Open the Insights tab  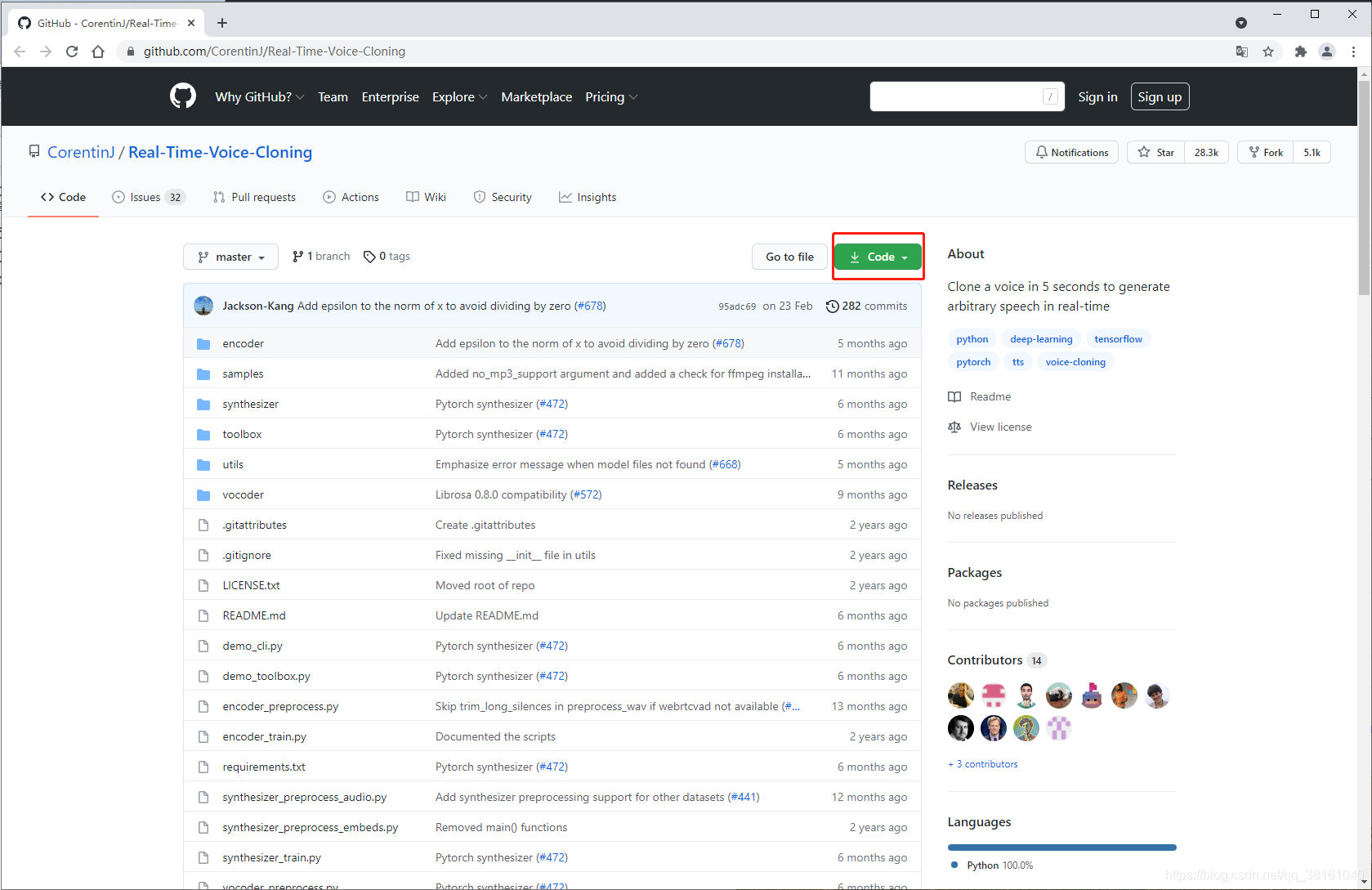point(588,197)
